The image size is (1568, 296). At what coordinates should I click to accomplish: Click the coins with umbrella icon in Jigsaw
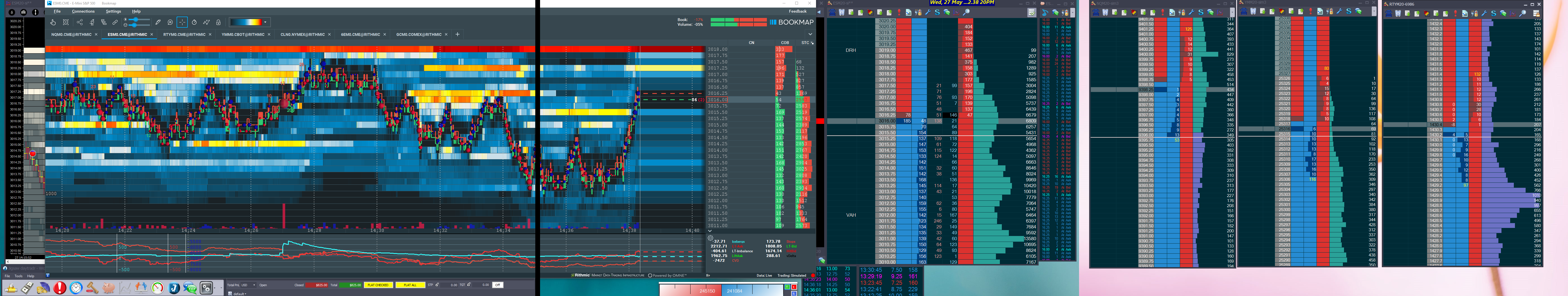(x=43, y=288)
